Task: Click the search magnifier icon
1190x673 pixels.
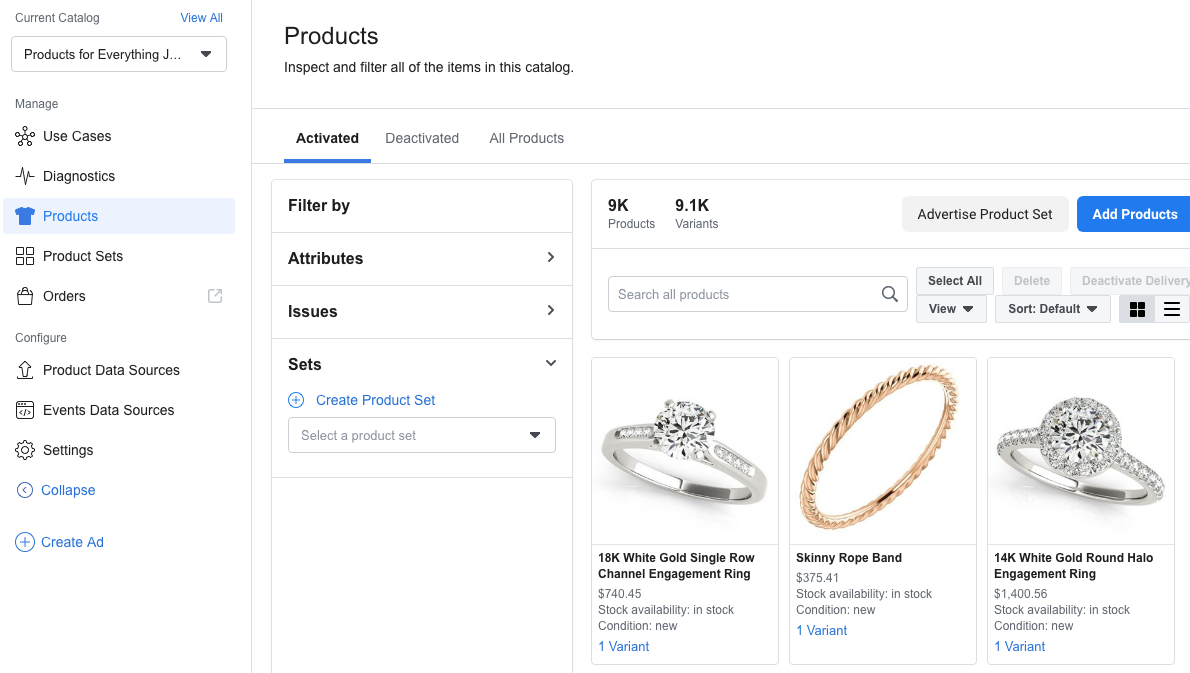Action: point(889,294)
